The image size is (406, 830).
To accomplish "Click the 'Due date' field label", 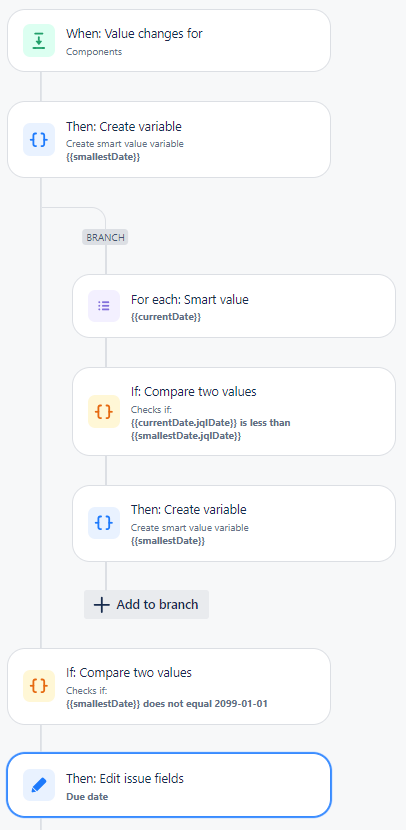I will point(87,796).
